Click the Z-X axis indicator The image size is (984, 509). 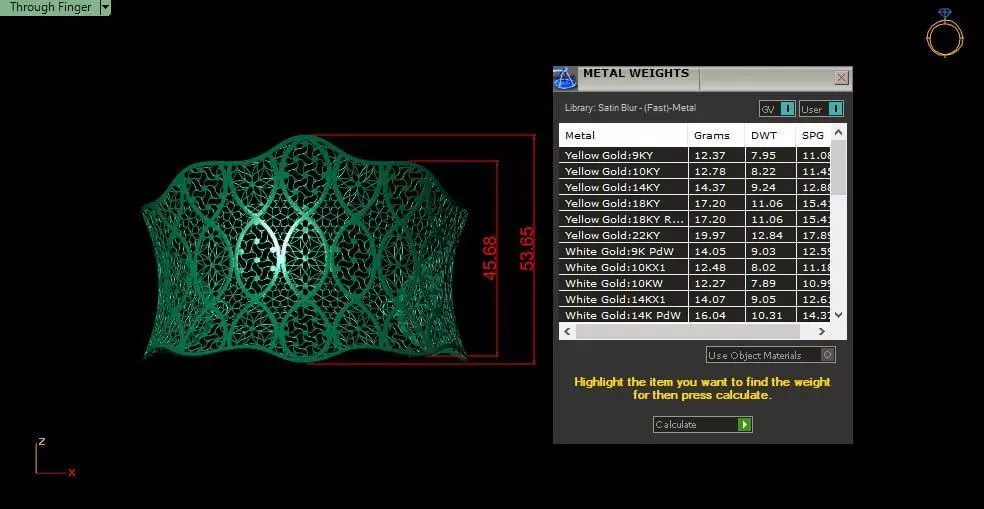pos(54,458)
